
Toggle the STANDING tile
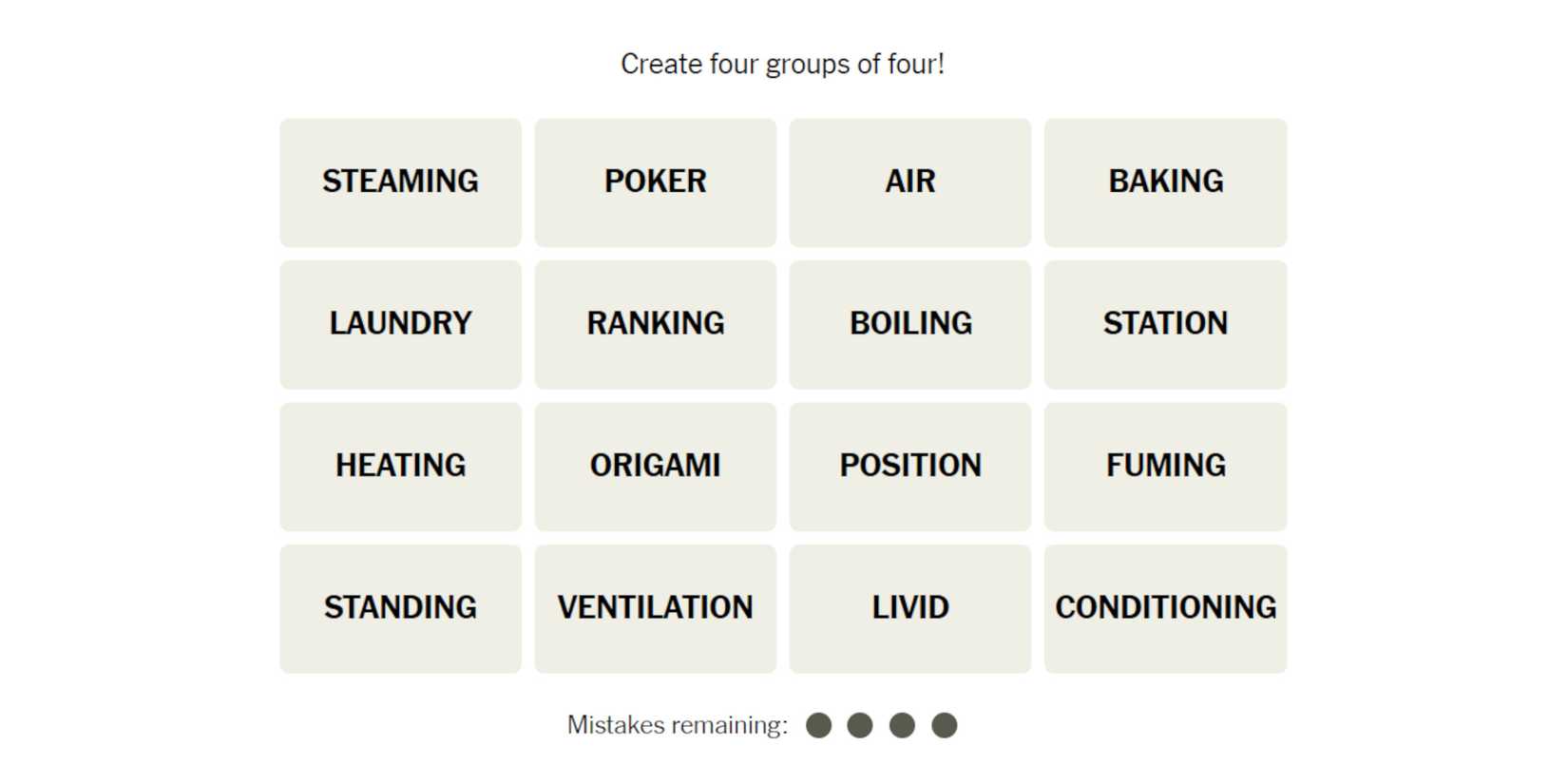coord(400,608)
